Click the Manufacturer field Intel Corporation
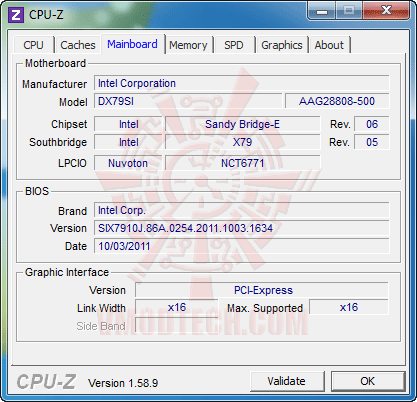Image resolution: width=417 pixels, height=402 pixels. coord(242,83)
